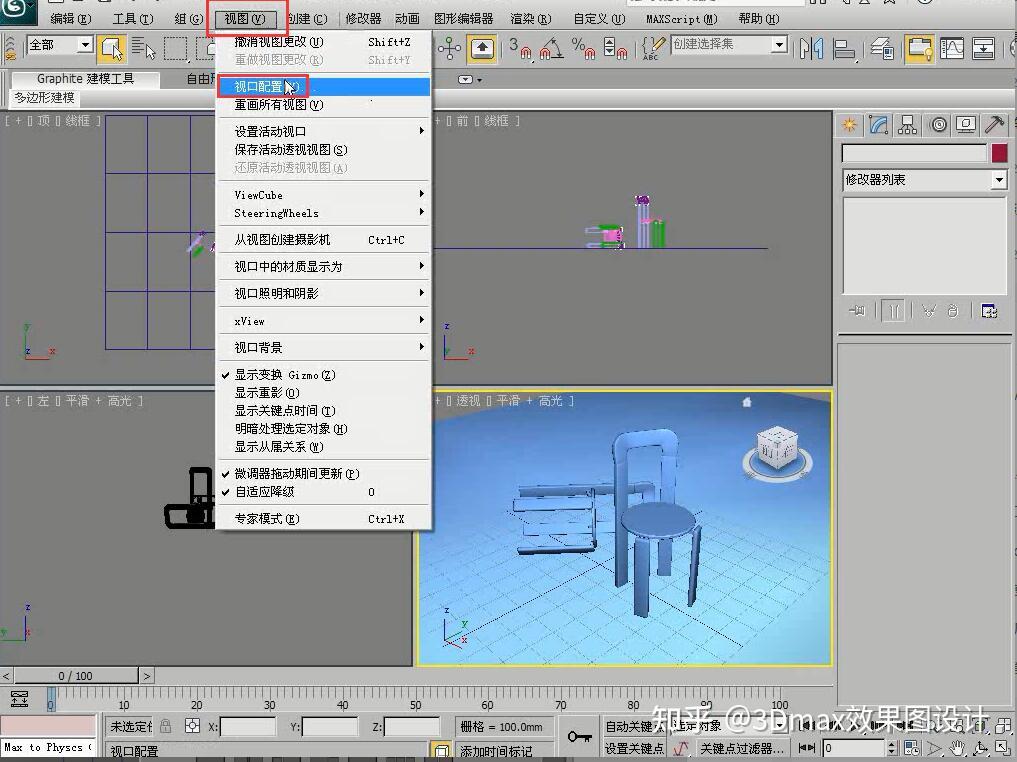Toggle the 显示变换 Gizmo checkbox in the menu

click(290, 374)
